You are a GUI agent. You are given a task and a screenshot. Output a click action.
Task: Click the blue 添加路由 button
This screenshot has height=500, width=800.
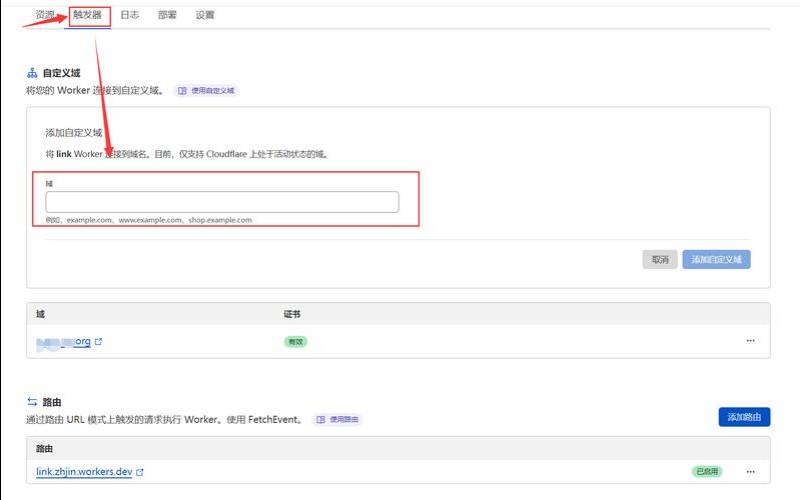click(x=744, y=417)
